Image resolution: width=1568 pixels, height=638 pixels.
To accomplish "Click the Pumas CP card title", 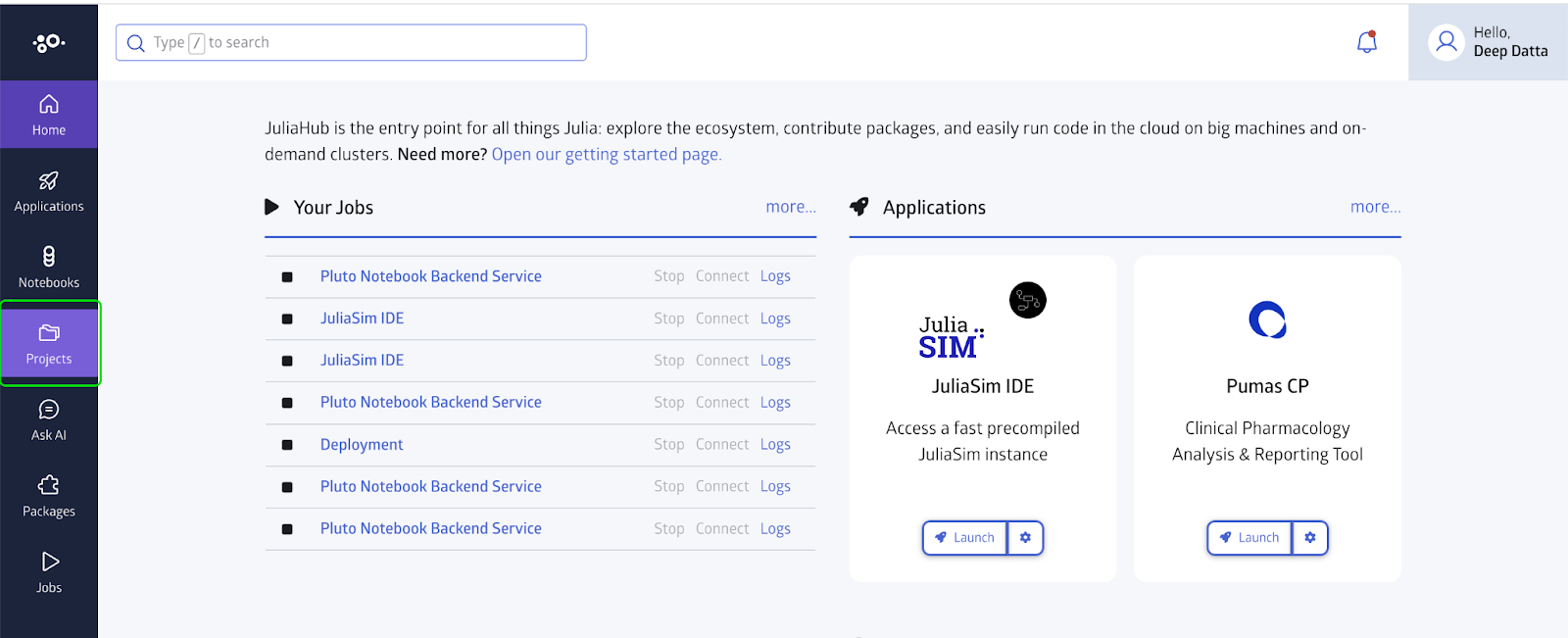I will pos(1267,386).
